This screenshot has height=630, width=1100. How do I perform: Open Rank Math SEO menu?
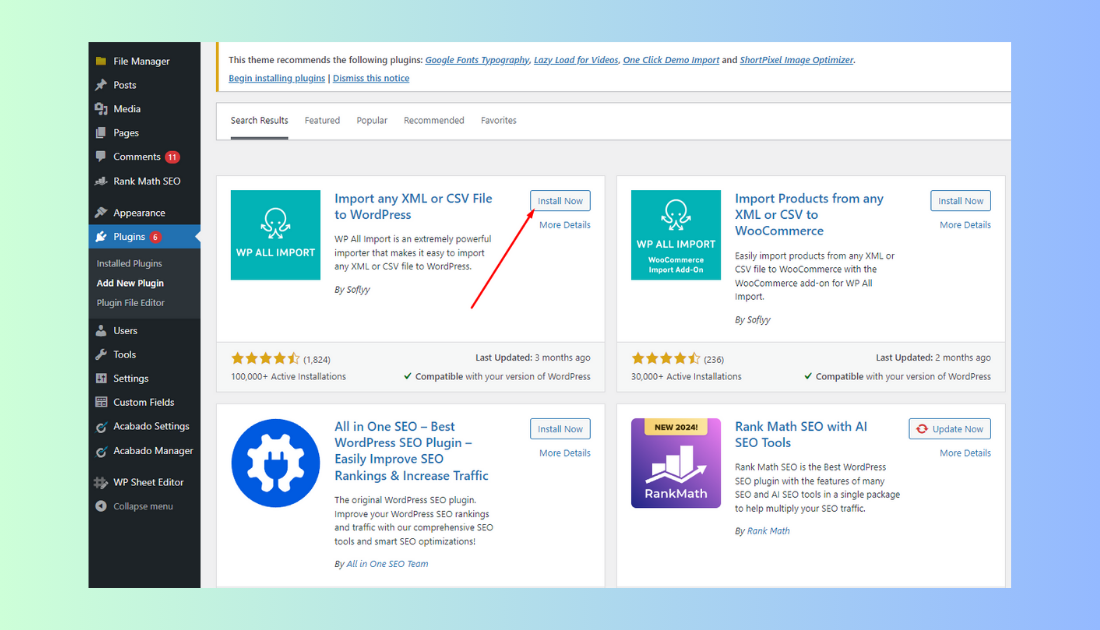pyautogui.click(x=147, y=181)
